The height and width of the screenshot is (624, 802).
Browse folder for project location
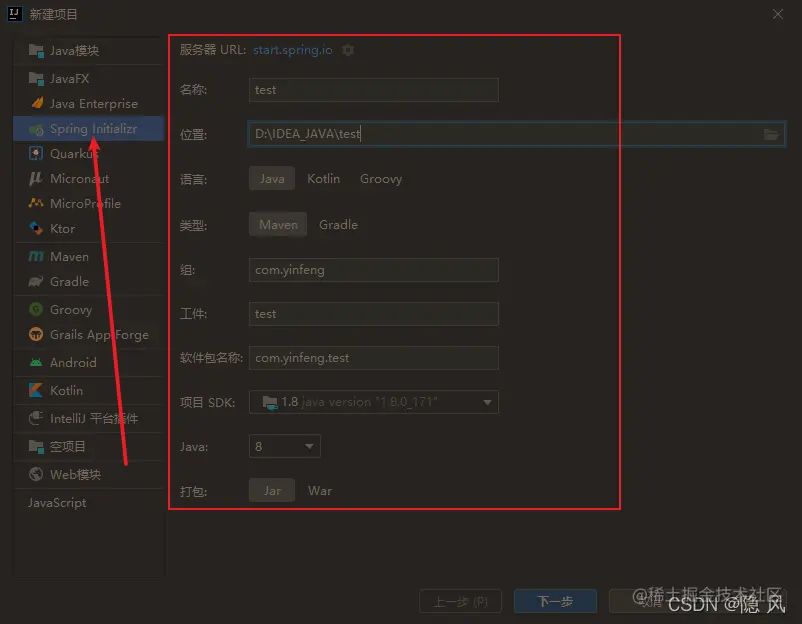click(770, 134)
